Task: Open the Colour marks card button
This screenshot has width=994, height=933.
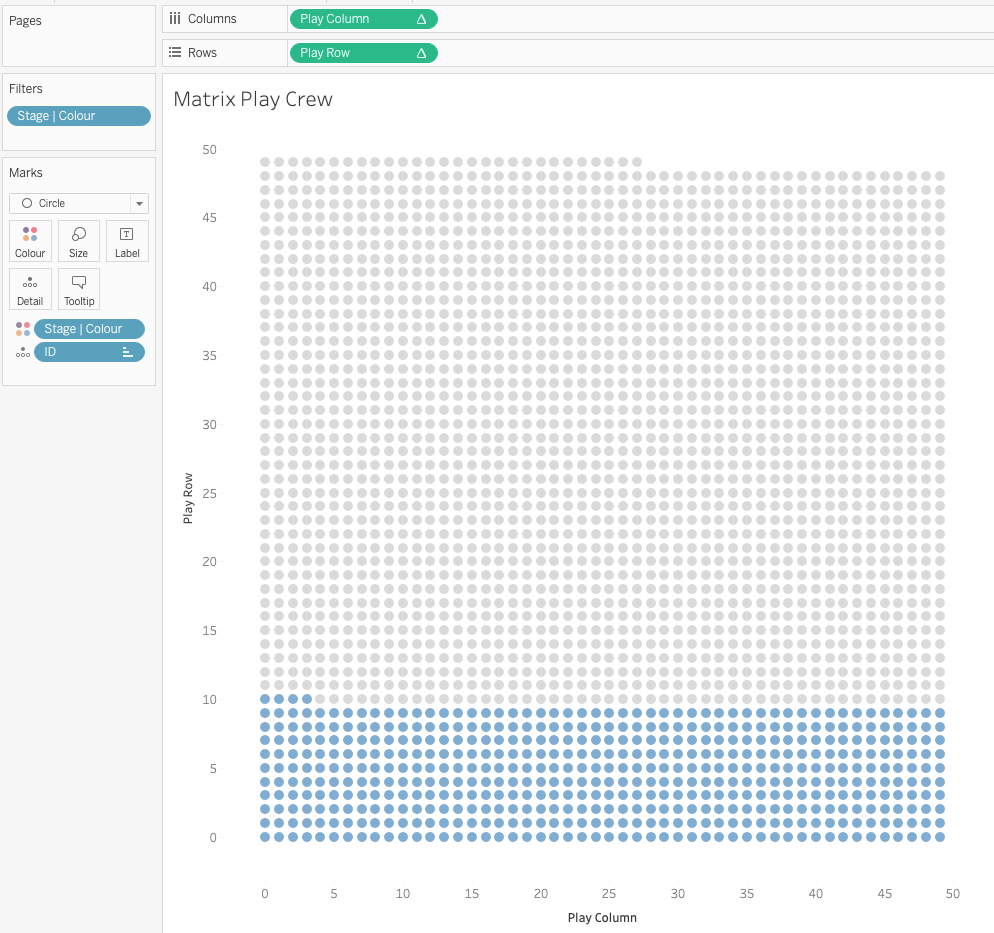Action: coord(30,241)
